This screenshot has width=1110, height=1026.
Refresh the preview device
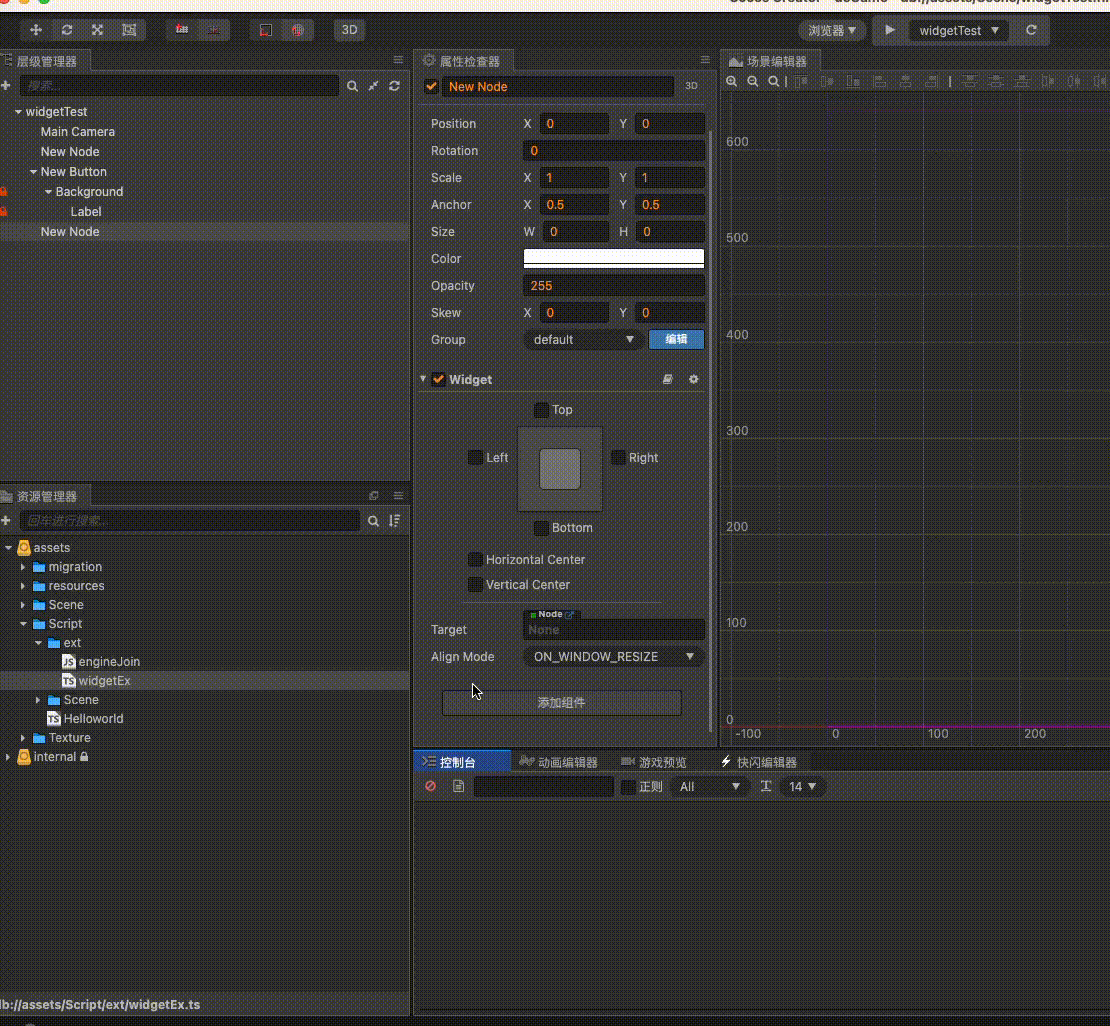point(1031,30)
